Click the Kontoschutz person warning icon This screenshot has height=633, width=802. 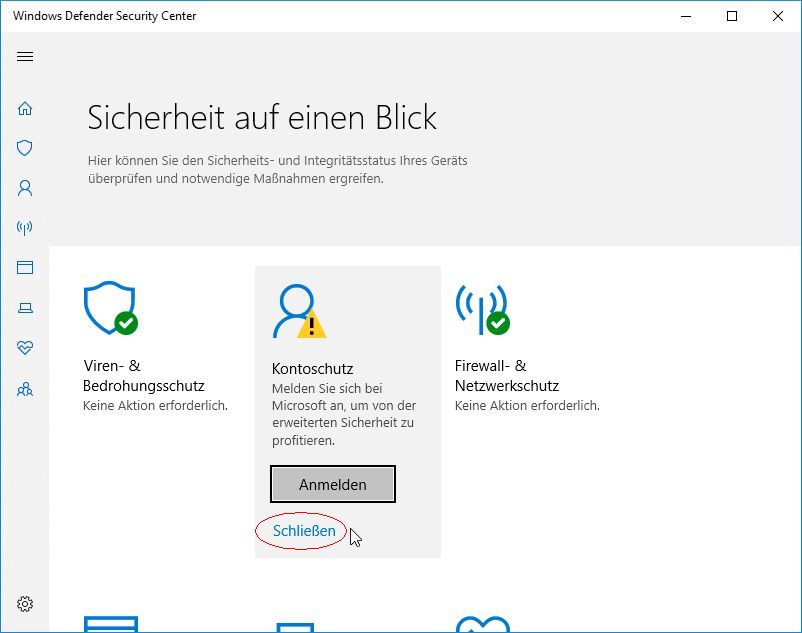pos(299,311)
